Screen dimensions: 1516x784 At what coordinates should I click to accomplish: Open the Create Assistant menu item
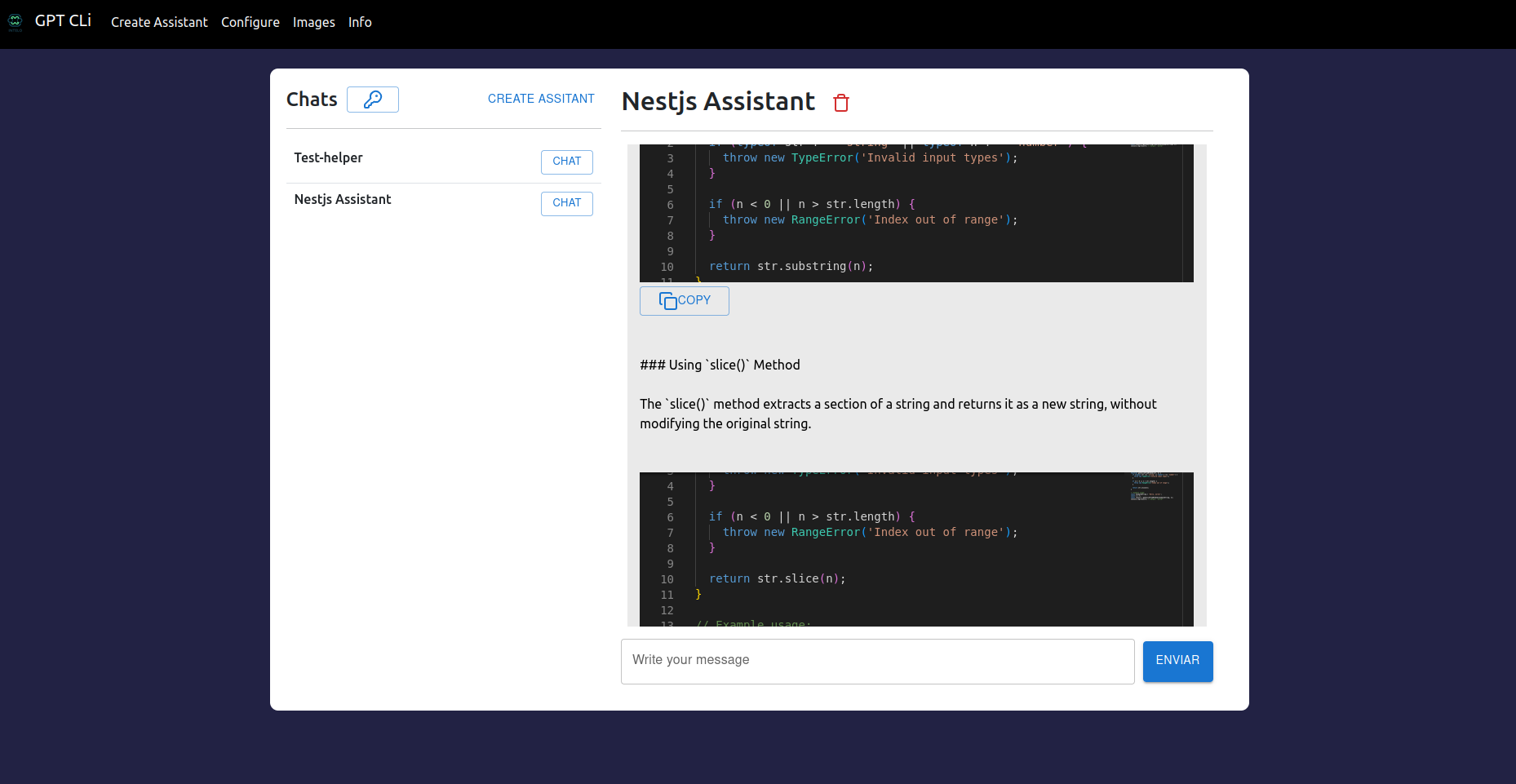[x=159, y=22]
